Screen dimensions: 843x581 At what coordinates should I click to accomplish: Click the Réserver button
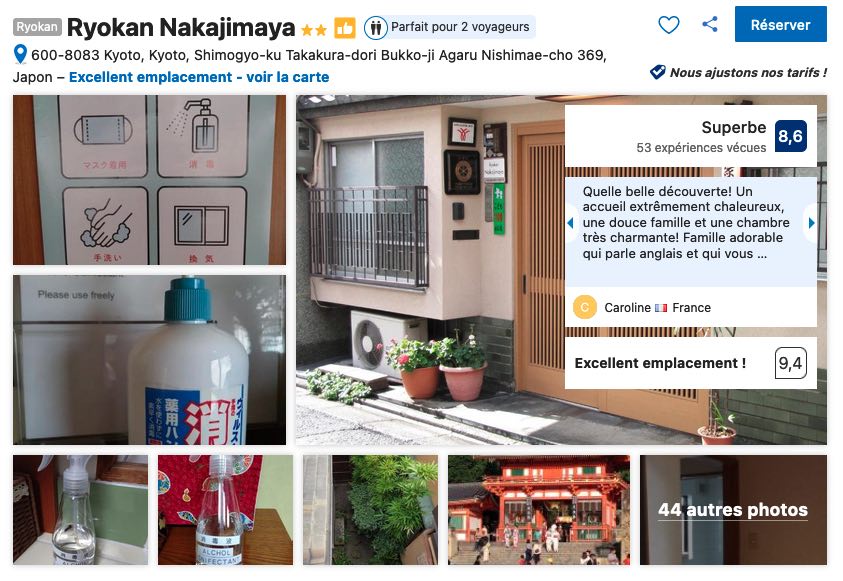coord(781,24)
